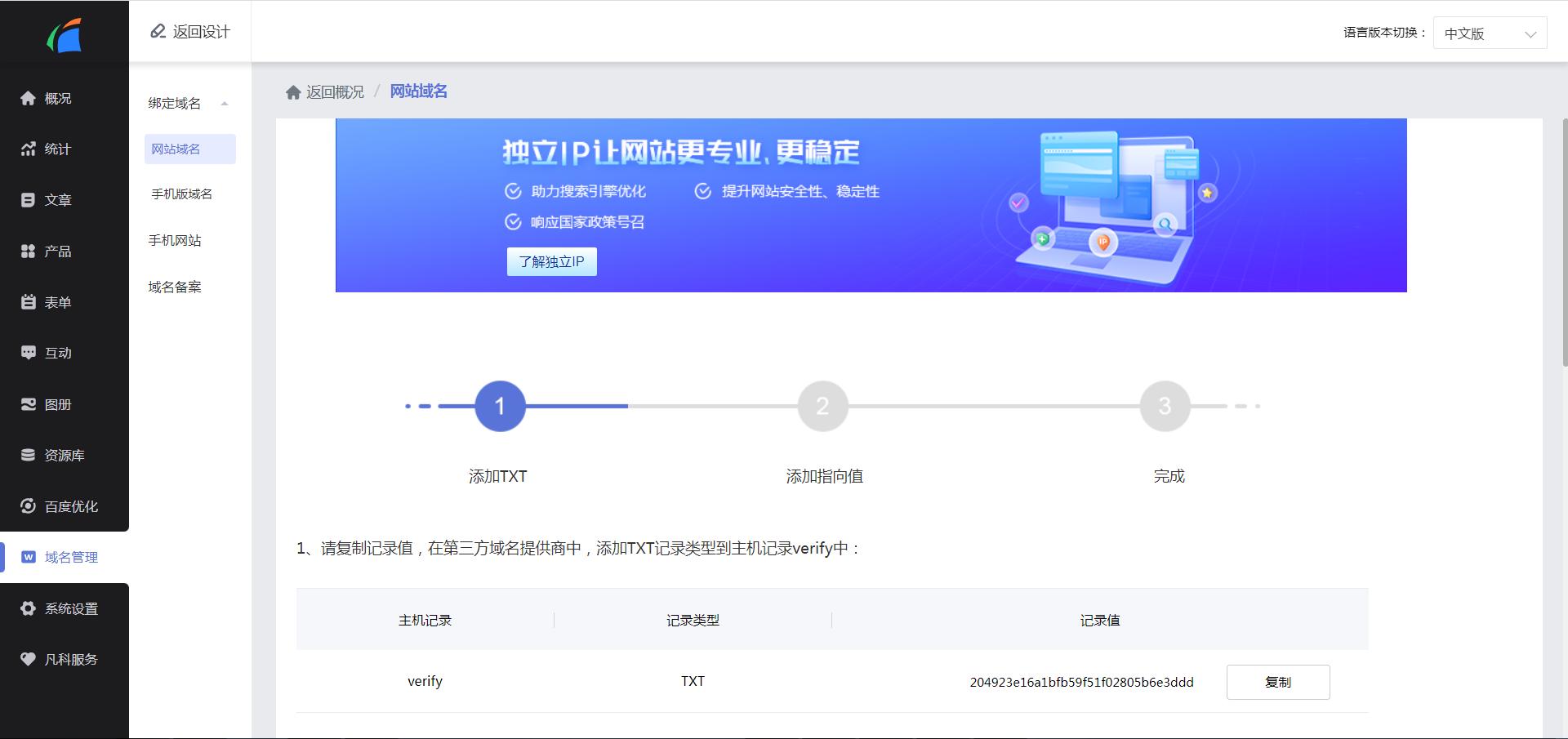Copy the TXT record value with 复制

point(1278,682)
